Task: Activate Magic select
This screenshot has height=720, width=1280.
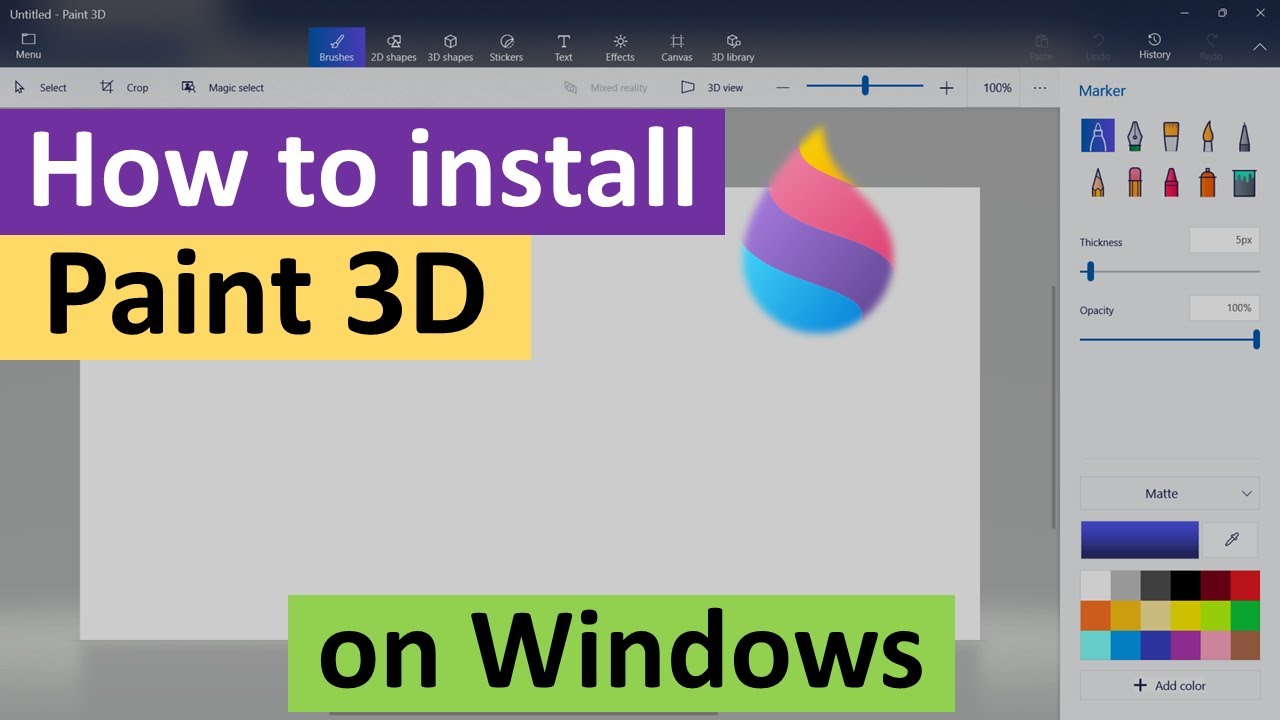Action: pyautogui.click(x=222, y=88)
